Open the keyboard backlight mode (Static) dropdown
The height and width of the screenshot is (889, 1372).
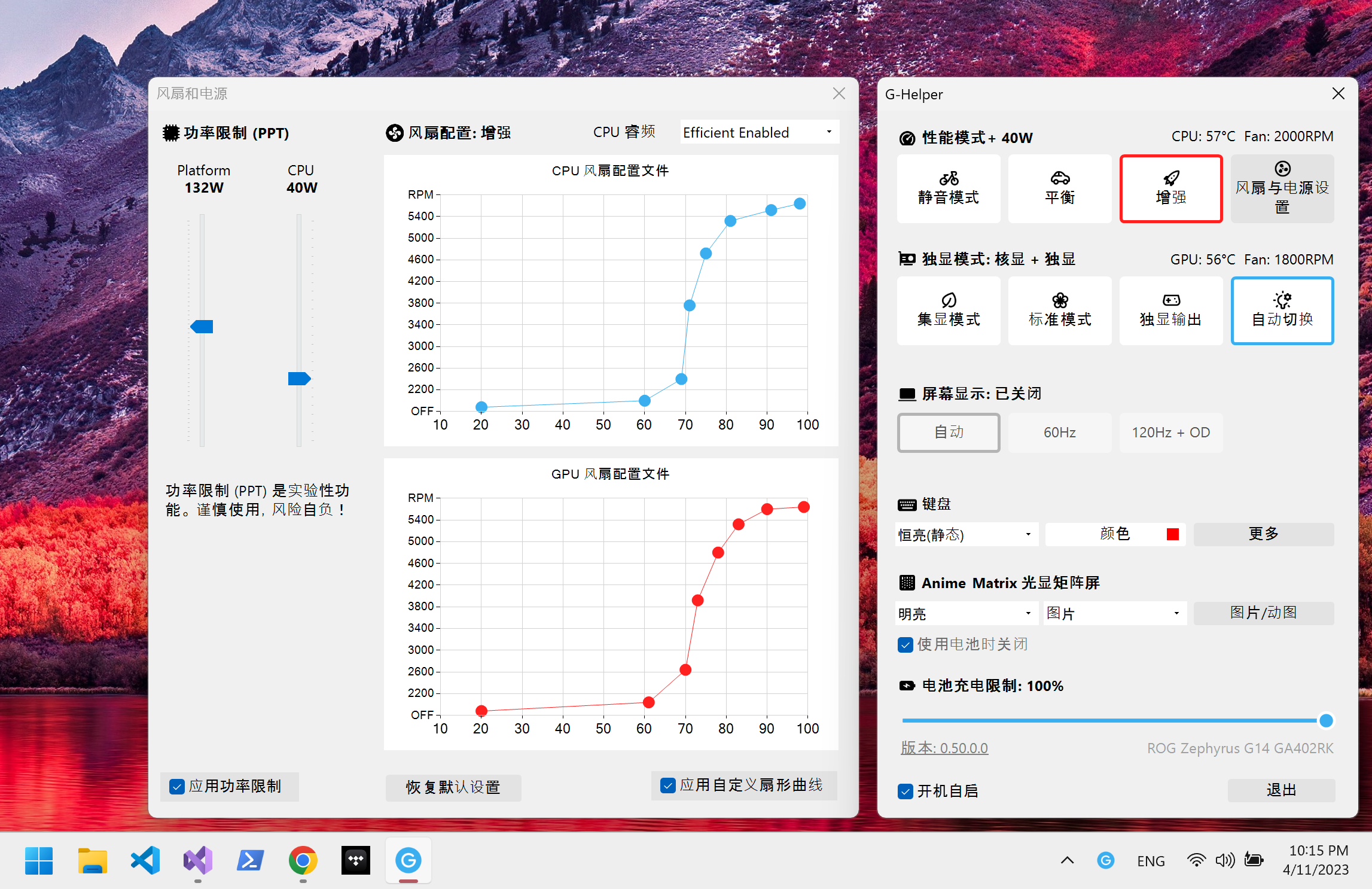(965, 534)
